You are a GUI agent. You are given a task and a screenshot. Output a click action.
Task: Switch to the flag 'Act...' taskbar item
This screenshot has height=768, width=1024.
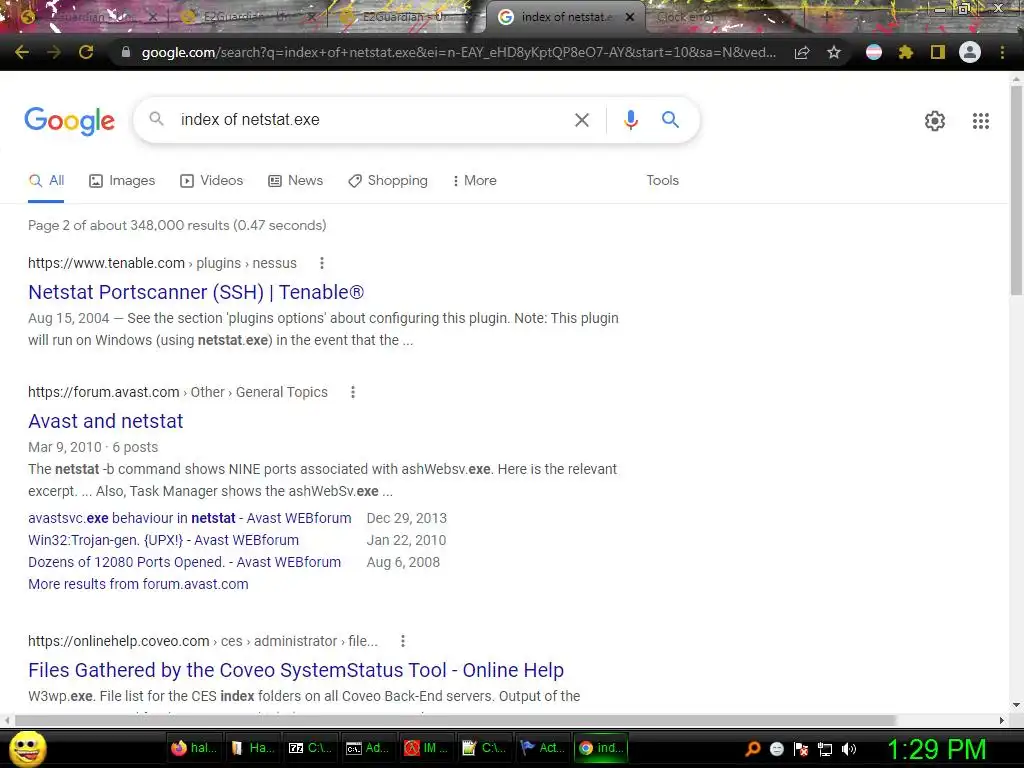[x=543, y=748]
